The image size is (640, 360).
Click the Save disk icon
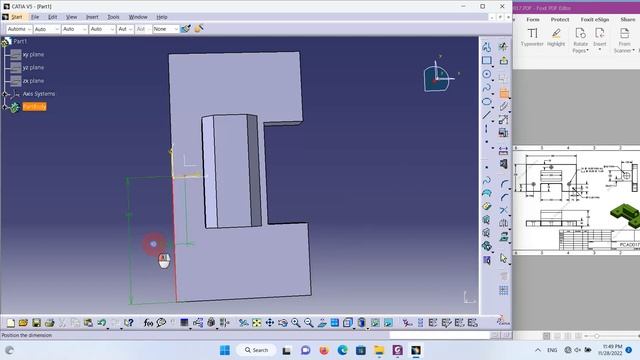tap(36, 323)
